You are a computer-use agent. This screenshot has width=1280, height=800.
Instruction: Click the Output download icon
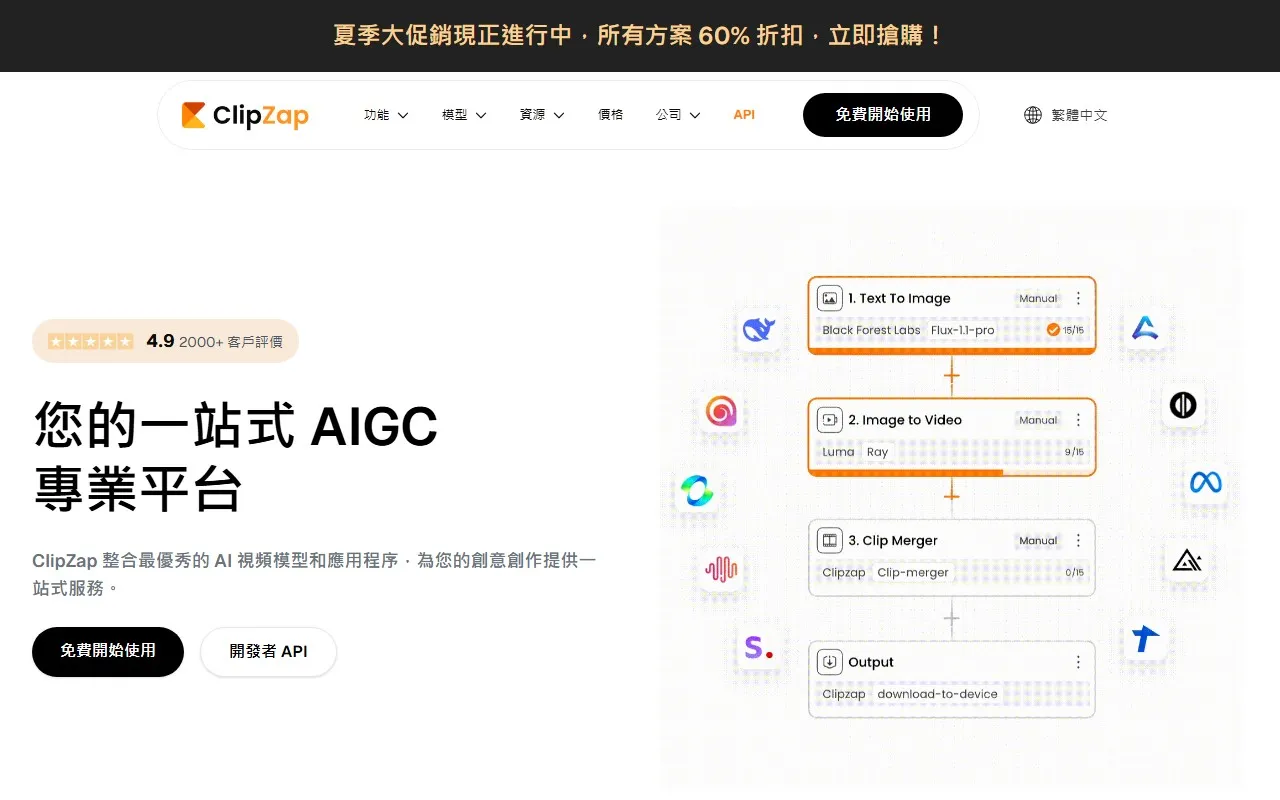pos(829,662)
